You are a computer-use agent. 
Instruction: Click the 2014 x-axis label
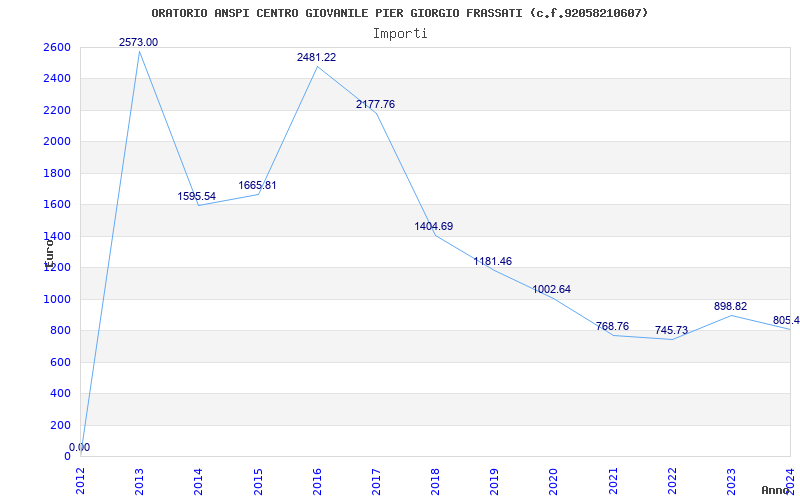(198, 481)
